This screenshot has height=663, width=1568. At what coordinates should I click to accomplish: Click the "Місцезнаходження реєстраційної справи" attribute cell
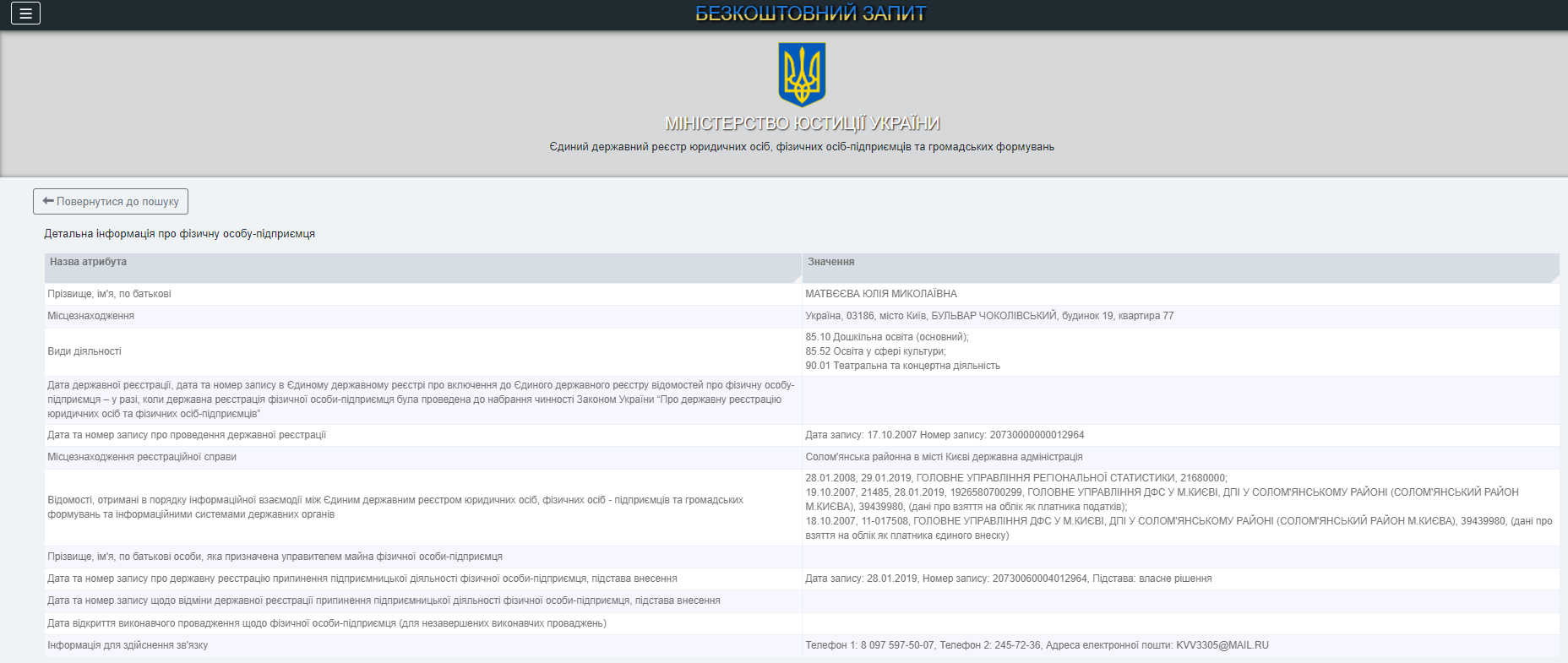click(142, 457)
